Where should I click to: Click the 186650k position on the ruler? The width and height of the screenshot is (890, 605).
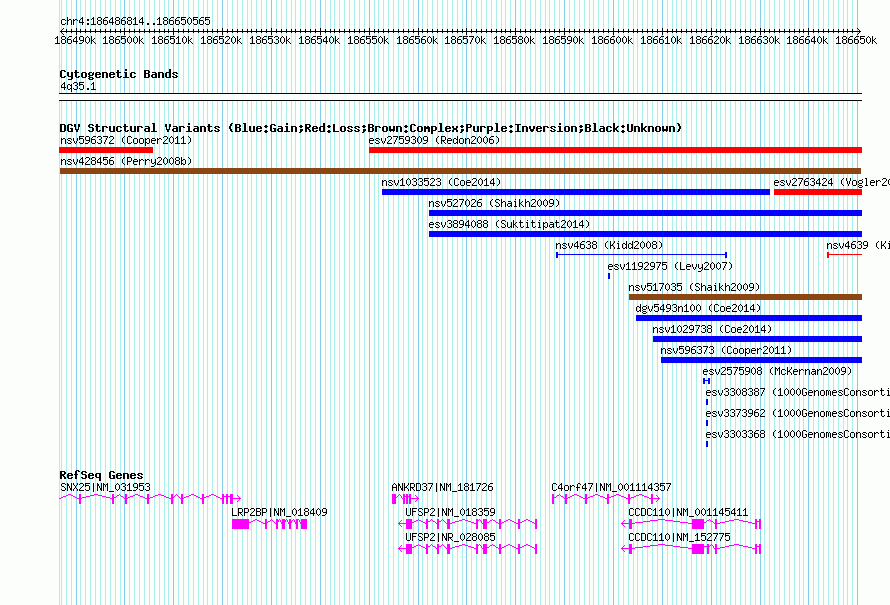click(856, 40)
